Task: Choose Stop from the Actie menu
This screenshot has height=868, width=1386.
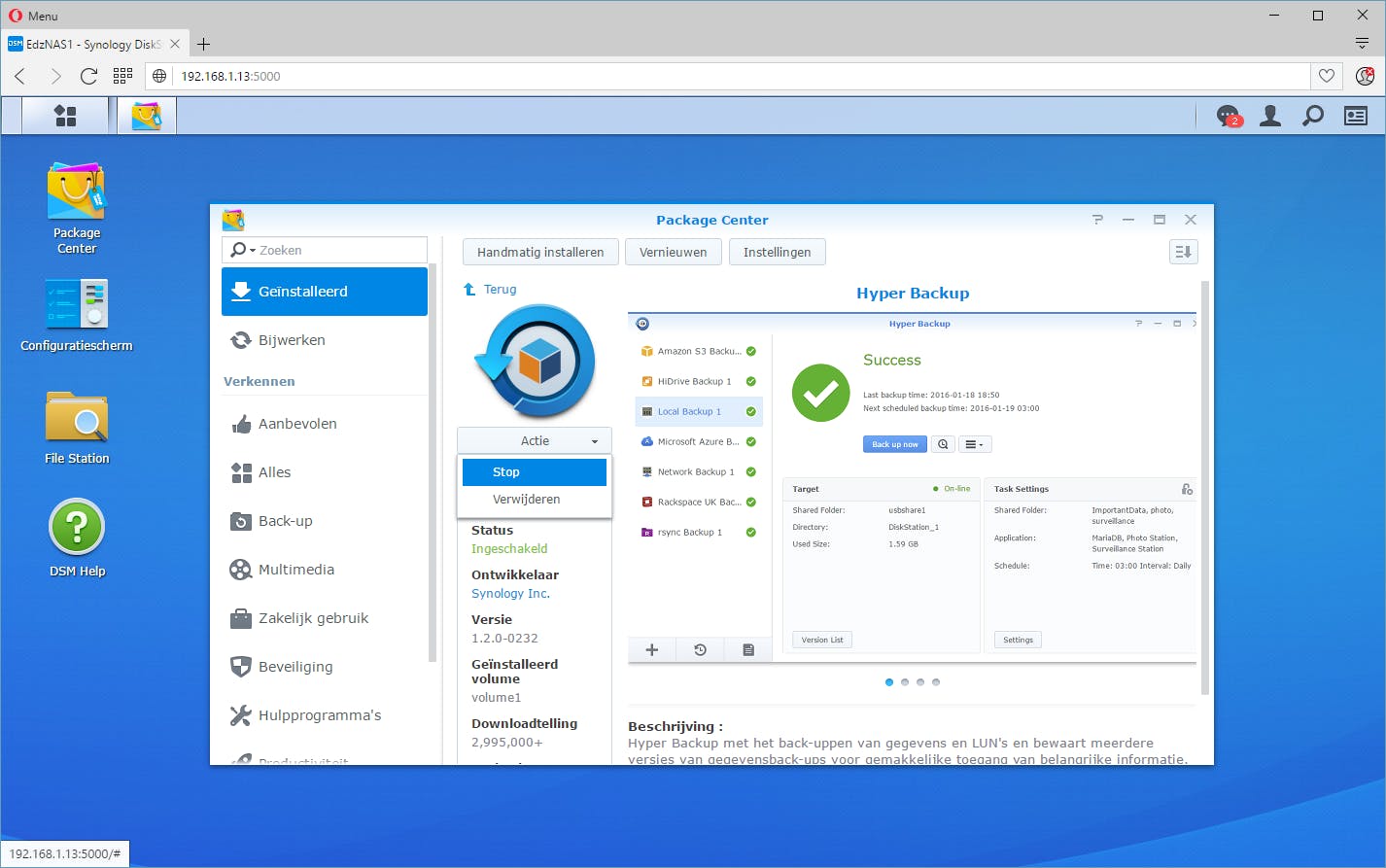Action: click(x=535, y=471)
